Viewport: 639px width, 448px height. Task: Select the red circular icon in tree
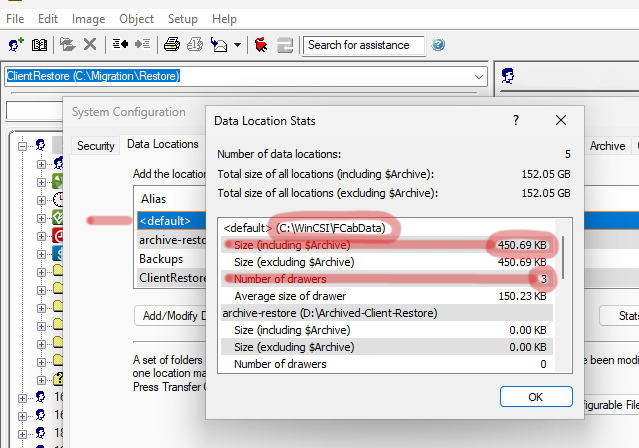(58, 236)
